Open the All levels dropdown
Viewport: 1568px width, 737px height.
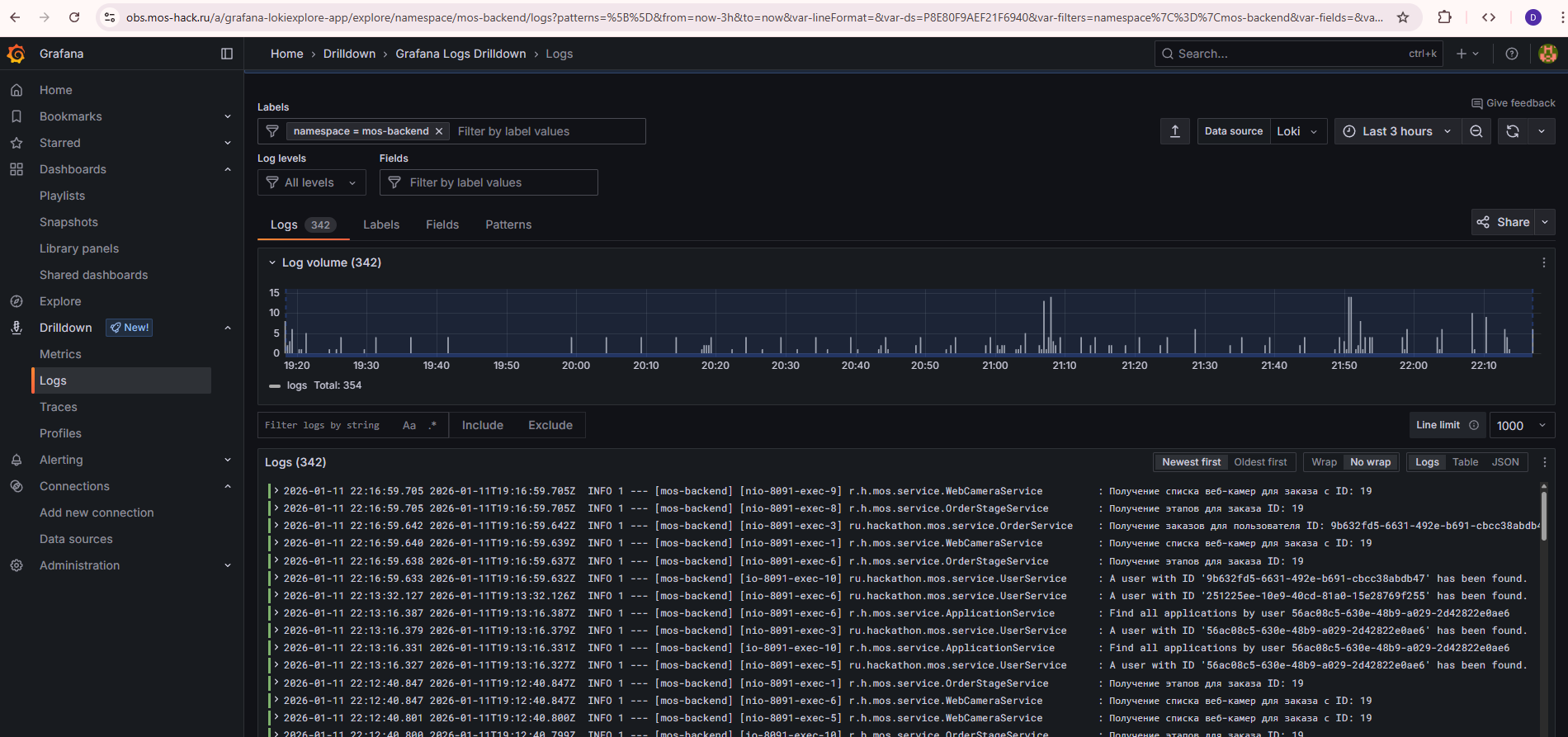311,182
